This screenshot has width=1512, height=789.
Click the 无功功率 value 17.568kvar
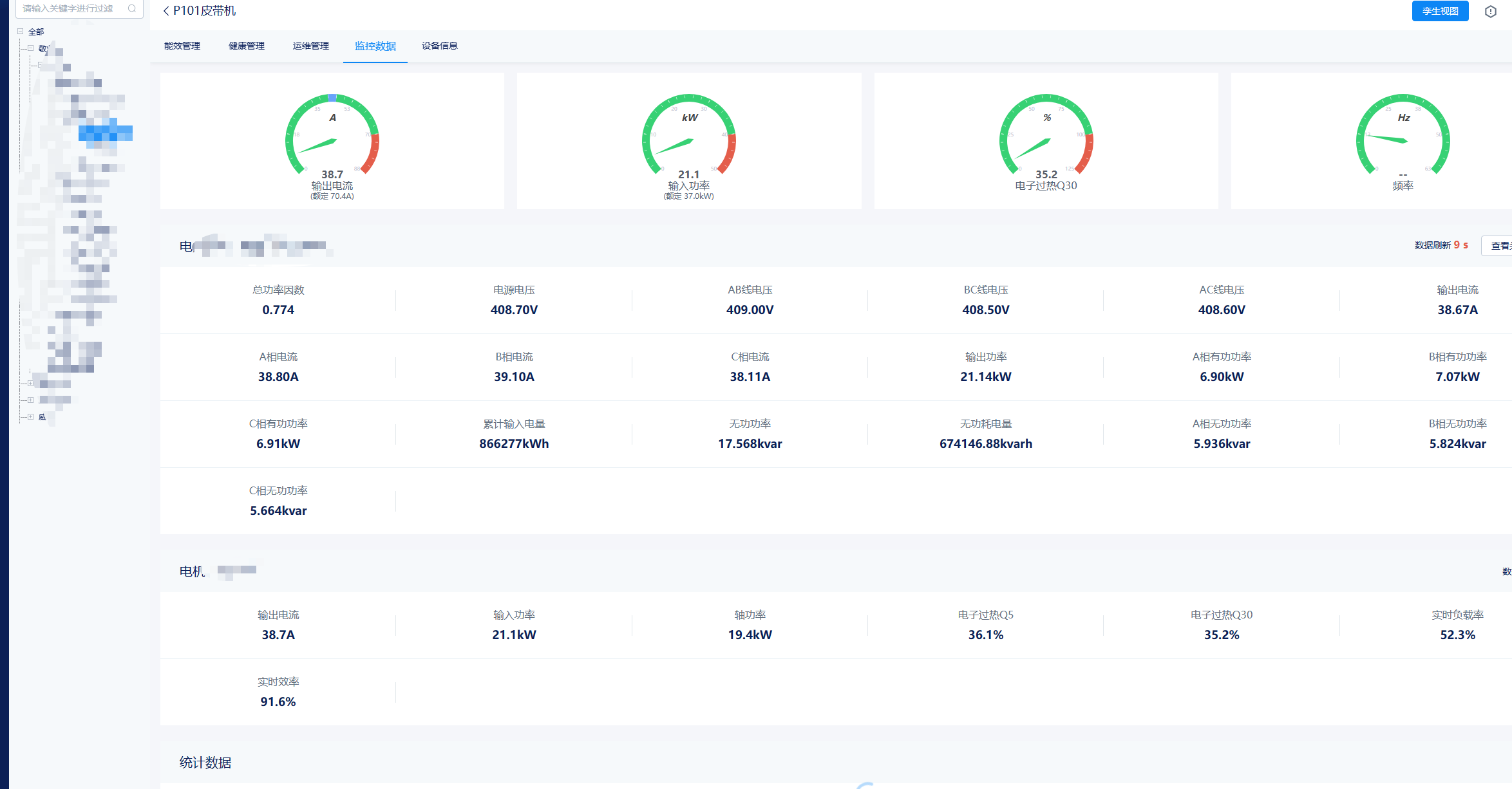pos(750,443)
